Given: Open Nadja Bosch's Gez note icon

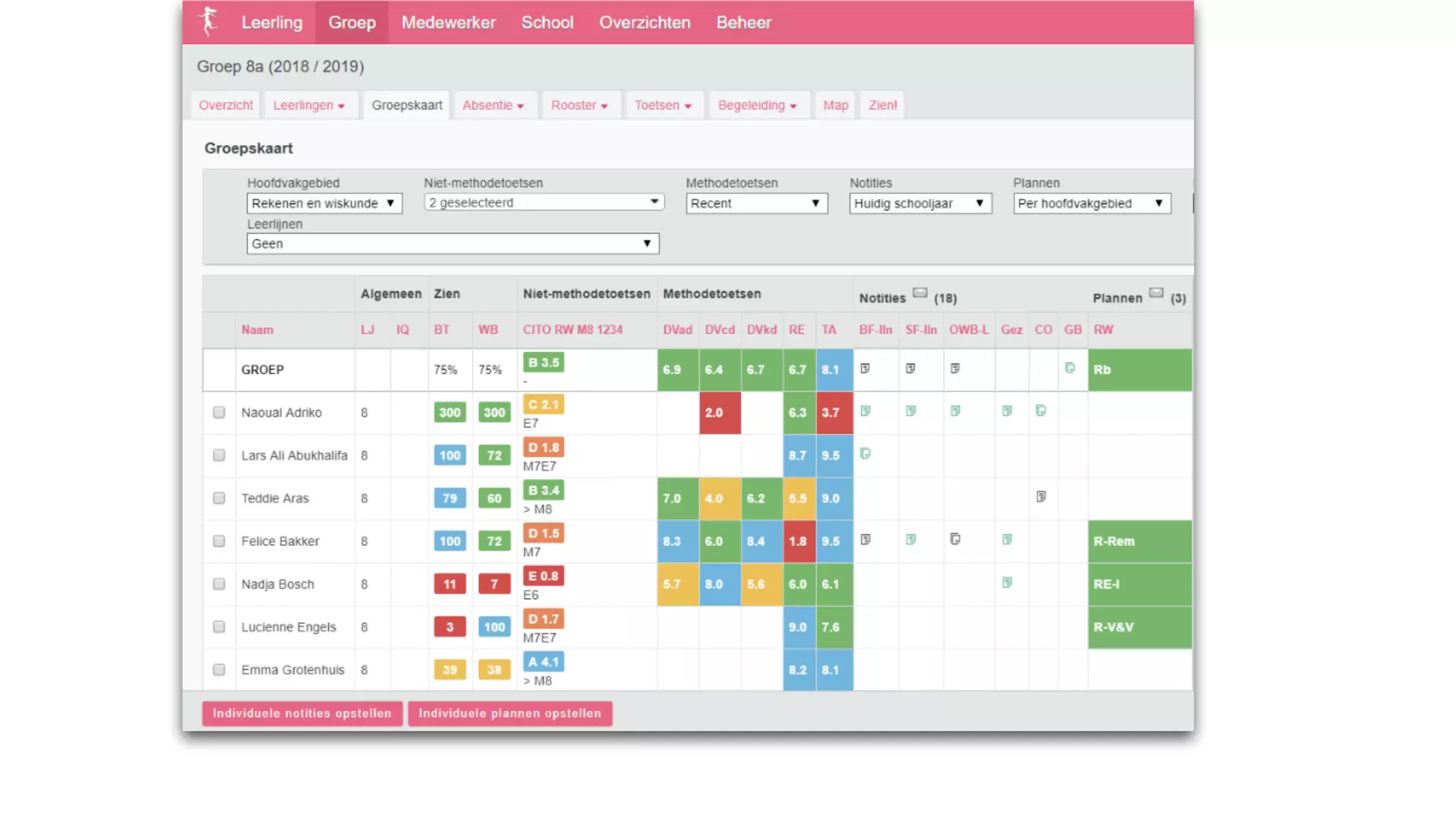Looking at the screenshot, I should pyautogui.click(x=1007, y=582).
